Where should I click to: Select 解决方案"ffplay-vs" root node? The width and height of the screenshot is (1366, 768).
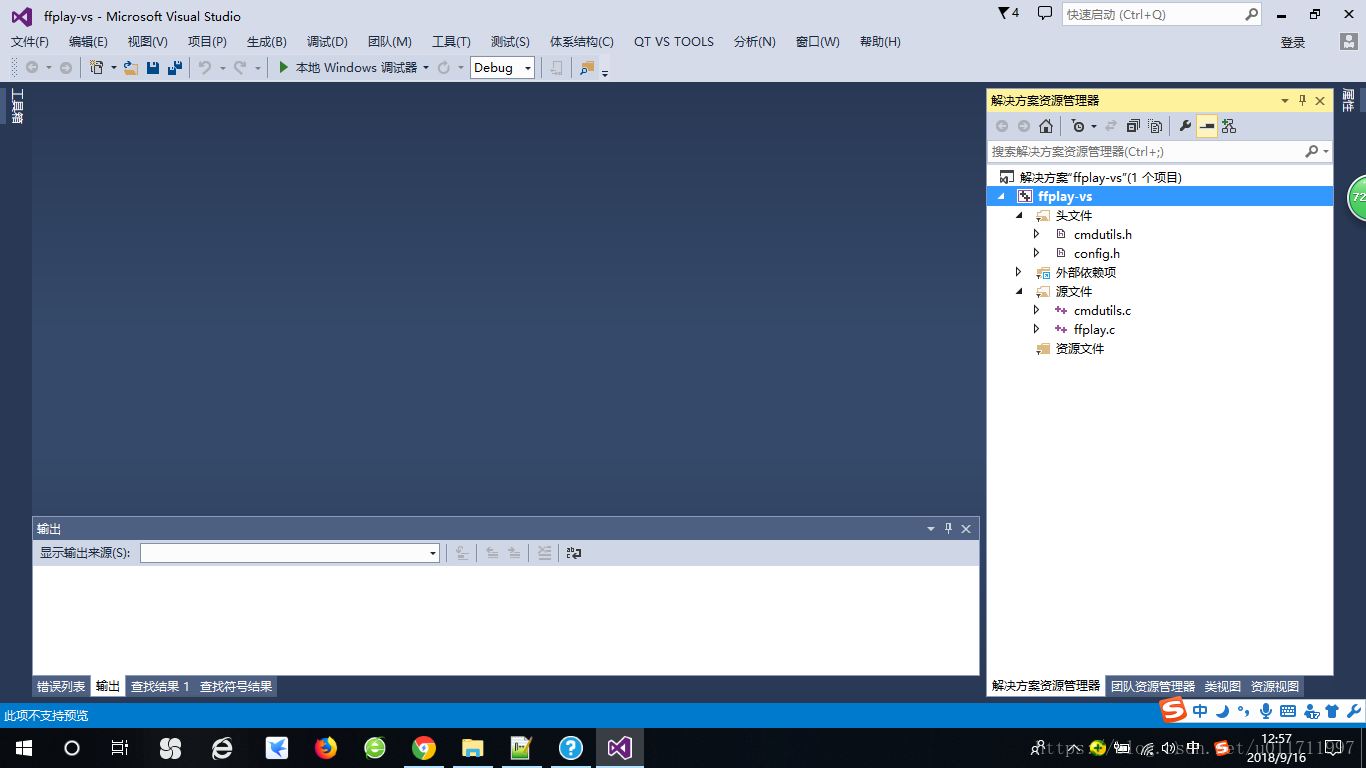point(1100,177)
